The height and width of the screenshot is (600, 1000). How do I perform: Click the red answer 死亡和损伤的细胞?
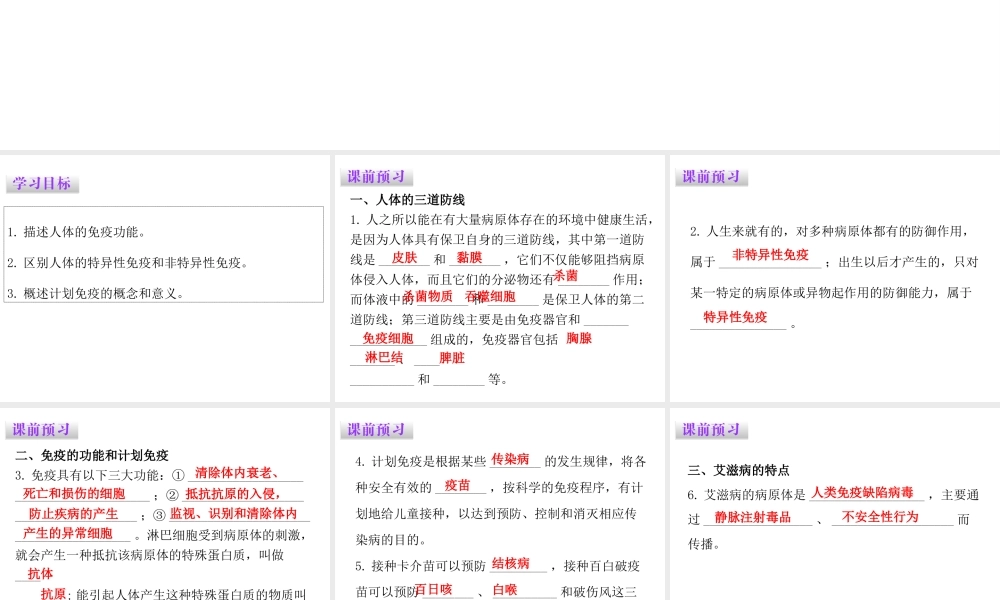point(74,494)
